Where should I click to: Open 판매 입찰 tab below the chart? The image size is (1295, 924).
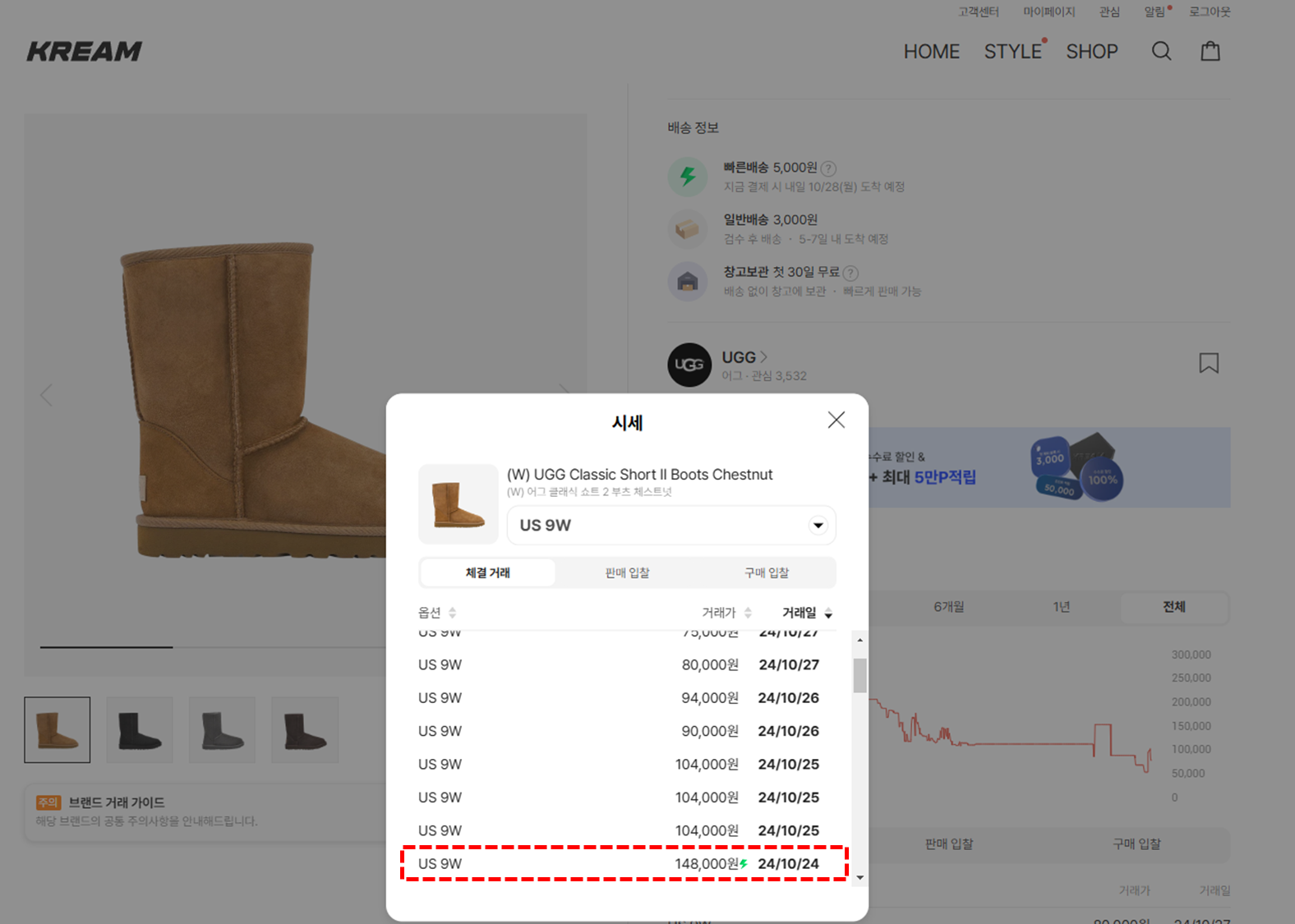[x=949, y=844]
